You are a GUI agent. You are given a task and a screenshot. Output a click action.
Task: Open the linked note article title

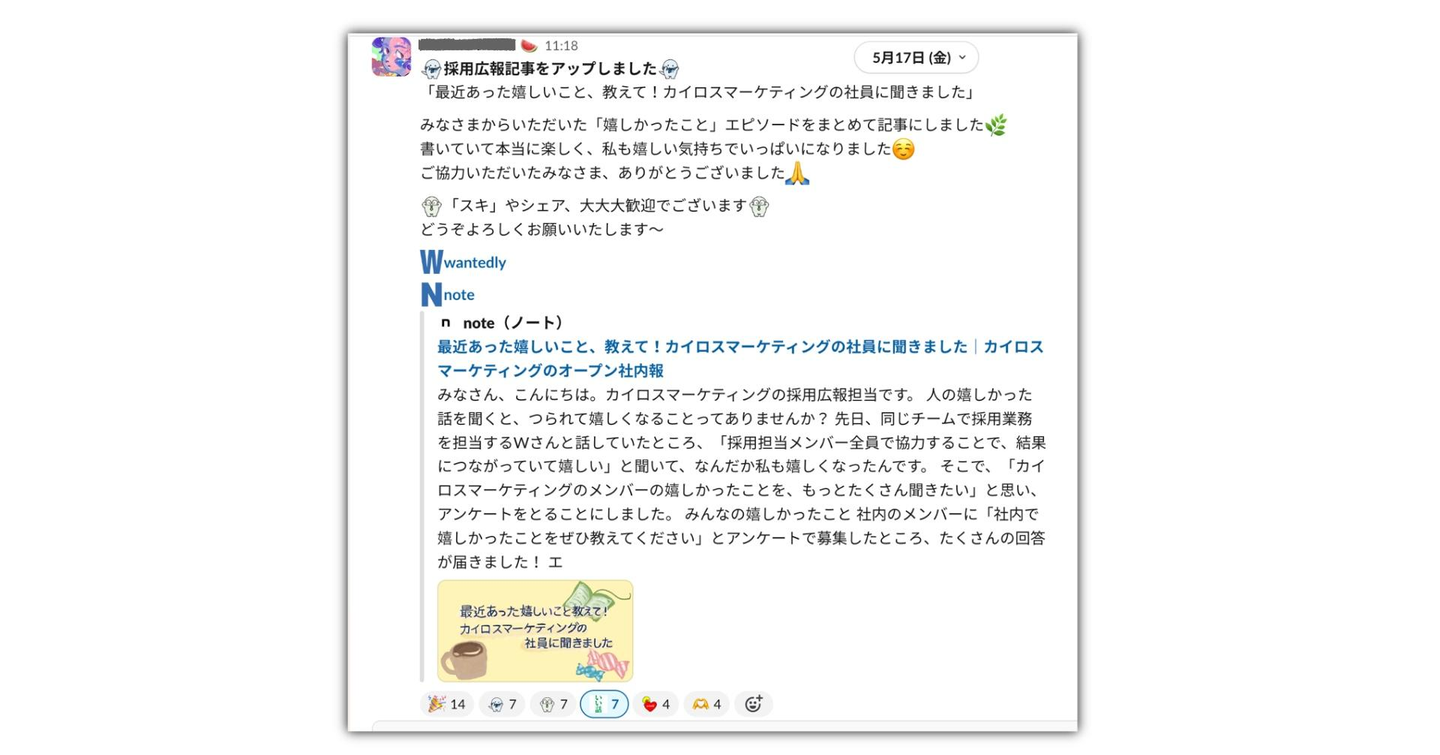click(740, 358)
